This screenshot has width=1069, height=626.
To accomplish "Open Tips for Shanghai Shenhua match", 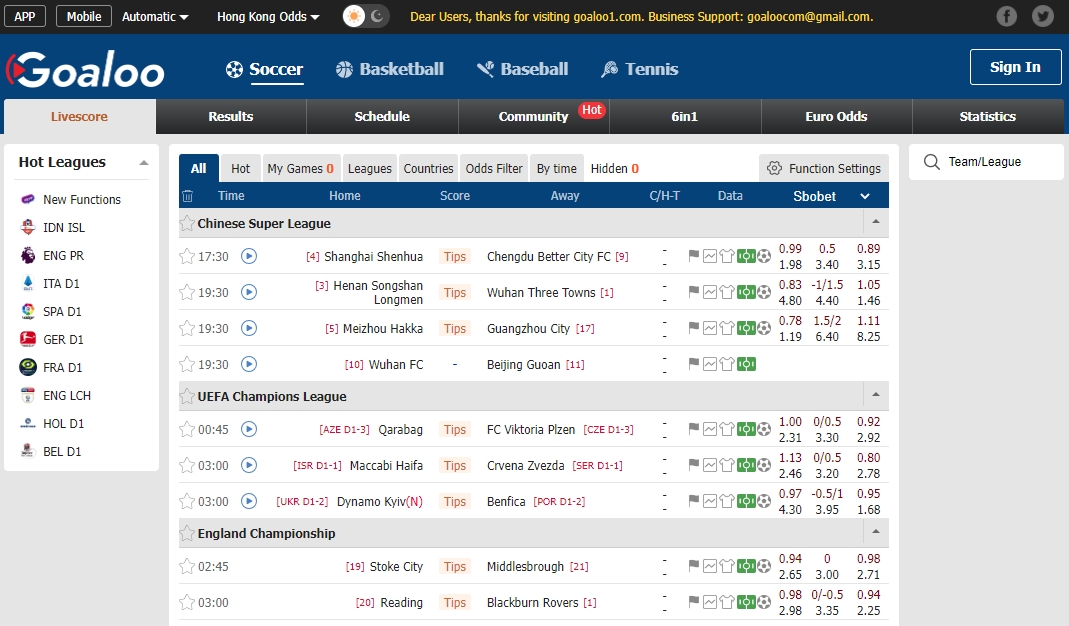I will coord(455,256).
